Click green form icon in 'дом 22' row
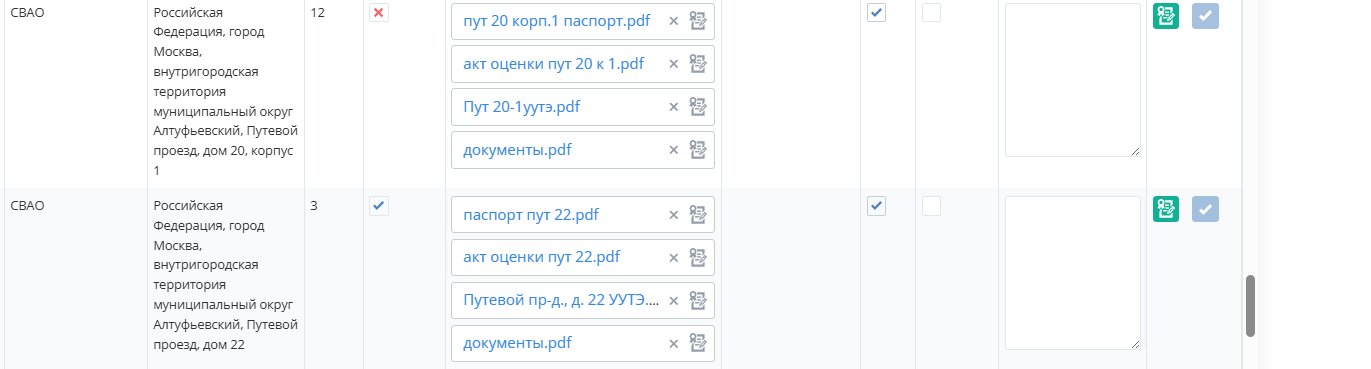The image size is (1371, 369). (1166, 209)
